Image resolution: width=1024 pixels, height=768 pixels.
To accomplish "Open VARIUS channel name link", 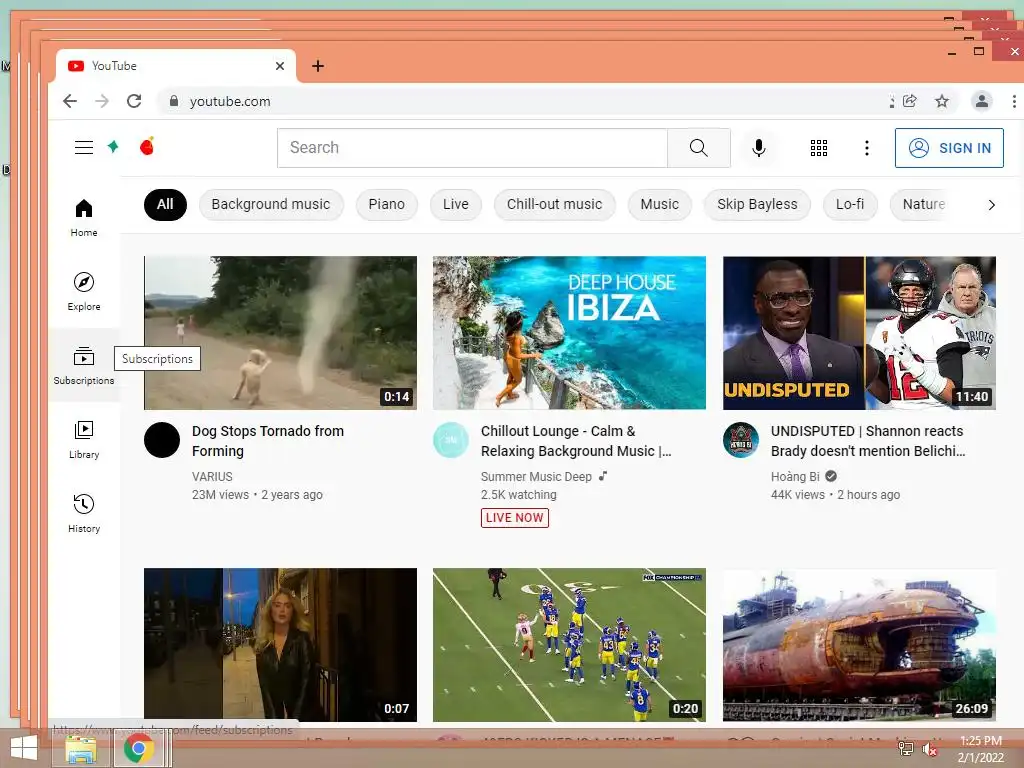I will tap(212, 477).
